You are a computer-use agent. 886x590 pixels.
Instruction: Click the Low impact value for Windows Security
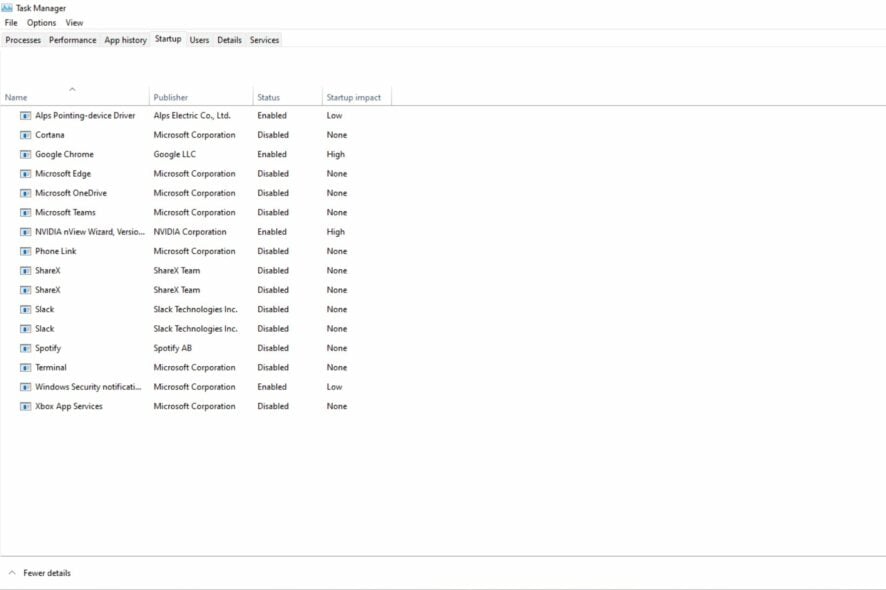[x=335, y=387]
